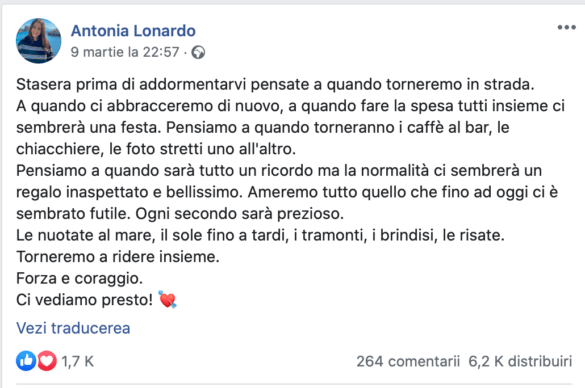Click the 'chiacchiere, le foto stretti uno all'altro' line
585x388 pixels.
click(x=156, y=149)
